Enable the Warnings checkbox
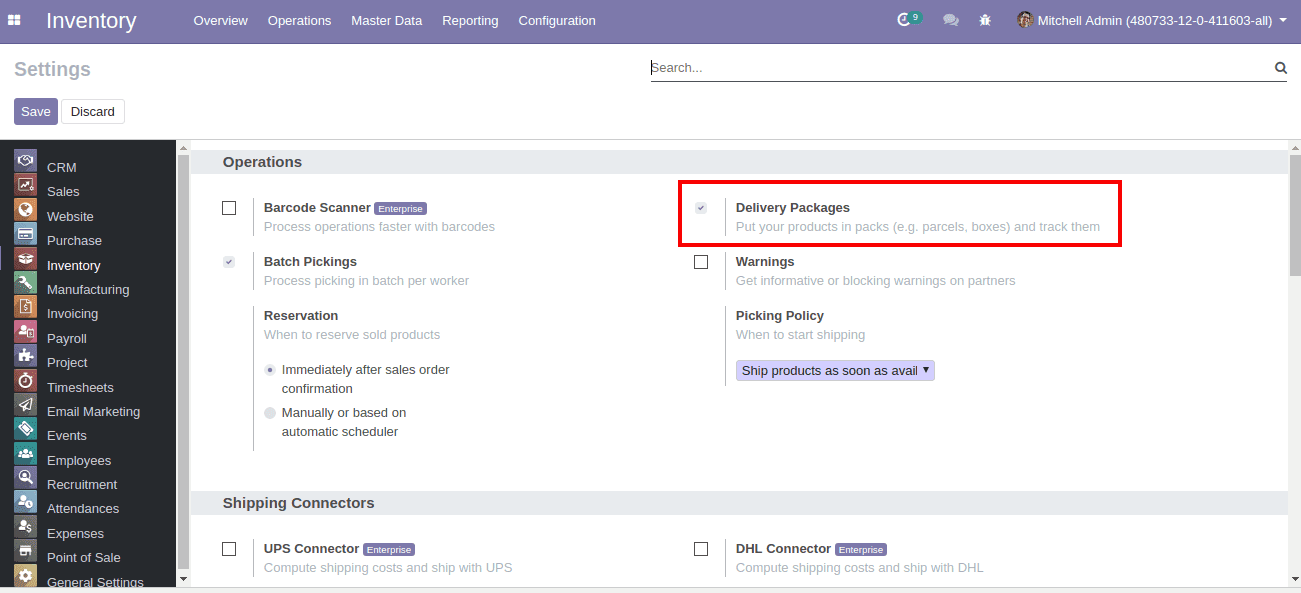This screenshot has height=593, width=1301. pyautogui.click(x=701, y=262)
